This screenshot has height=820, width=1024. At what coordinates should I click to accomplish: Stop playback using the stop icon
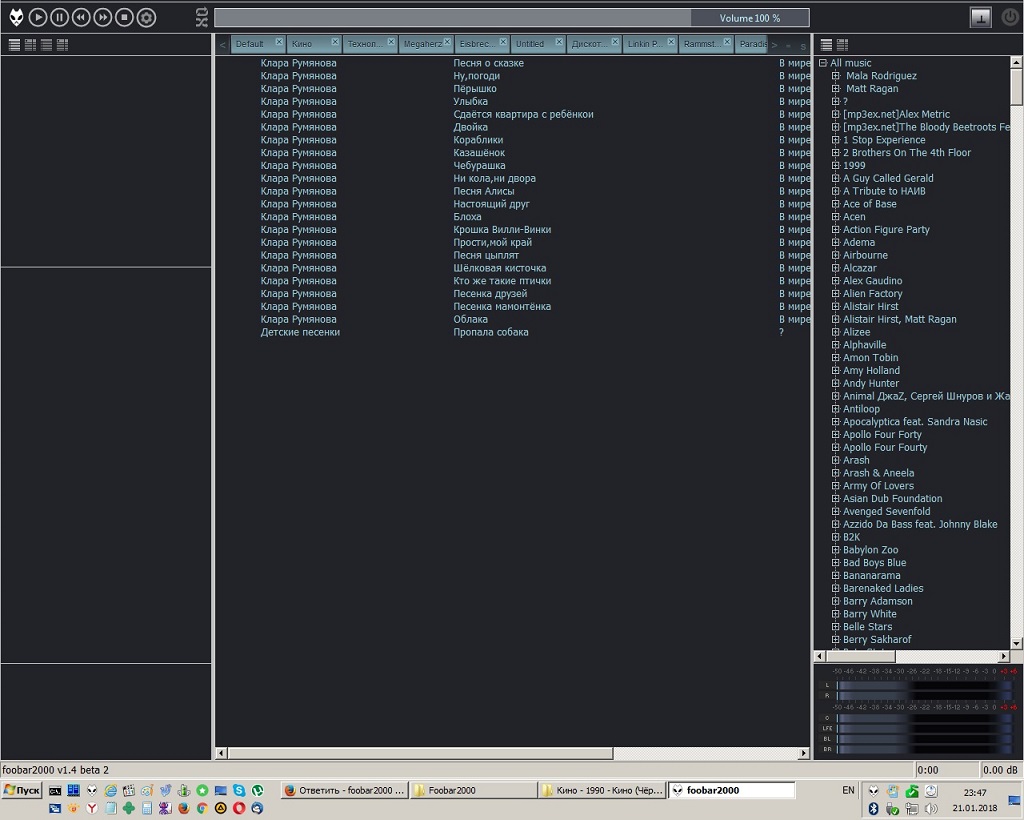pos(124,17)
